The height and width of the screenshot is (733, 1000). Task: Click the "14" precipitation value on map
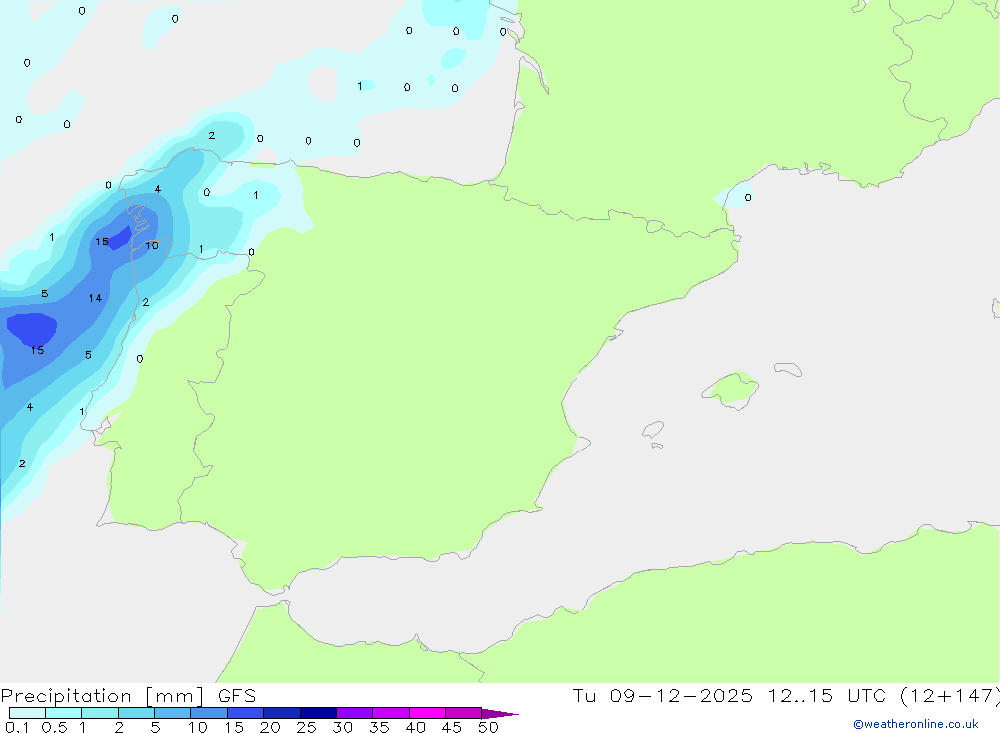(95, 298)
